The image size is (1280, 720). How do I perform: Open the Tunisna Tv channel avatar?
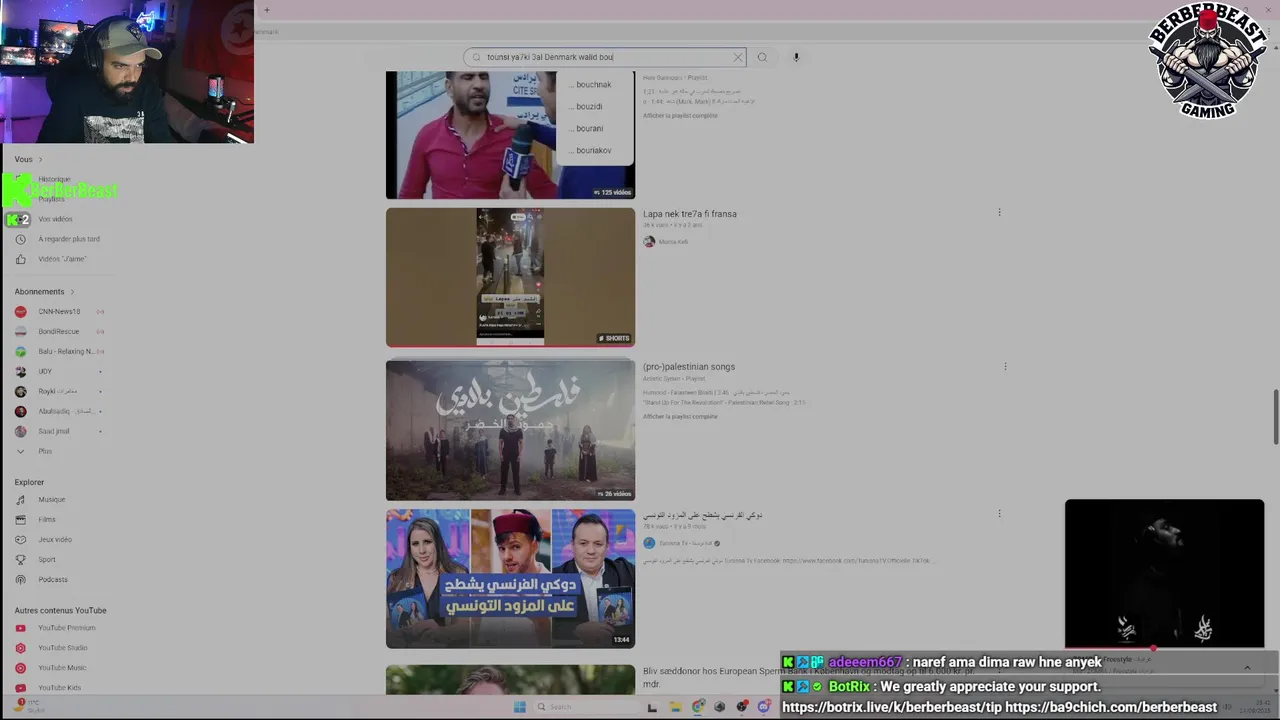tap(649, 543)
